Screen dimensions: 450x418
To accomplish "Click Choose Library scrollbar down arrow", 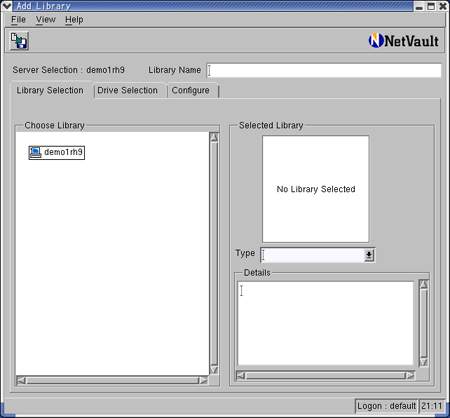I will pyautogui.click(x=214, y=370).
